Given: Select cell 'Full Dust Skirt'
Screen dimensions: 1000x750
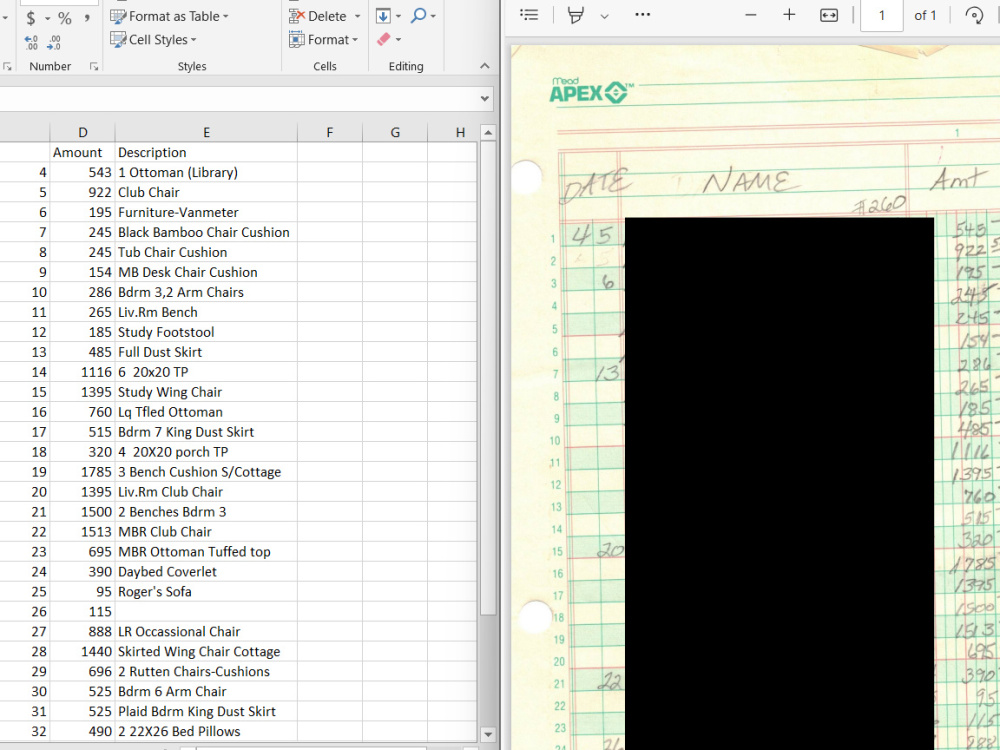Looking at the screenshot, I should tap(207, 352).
